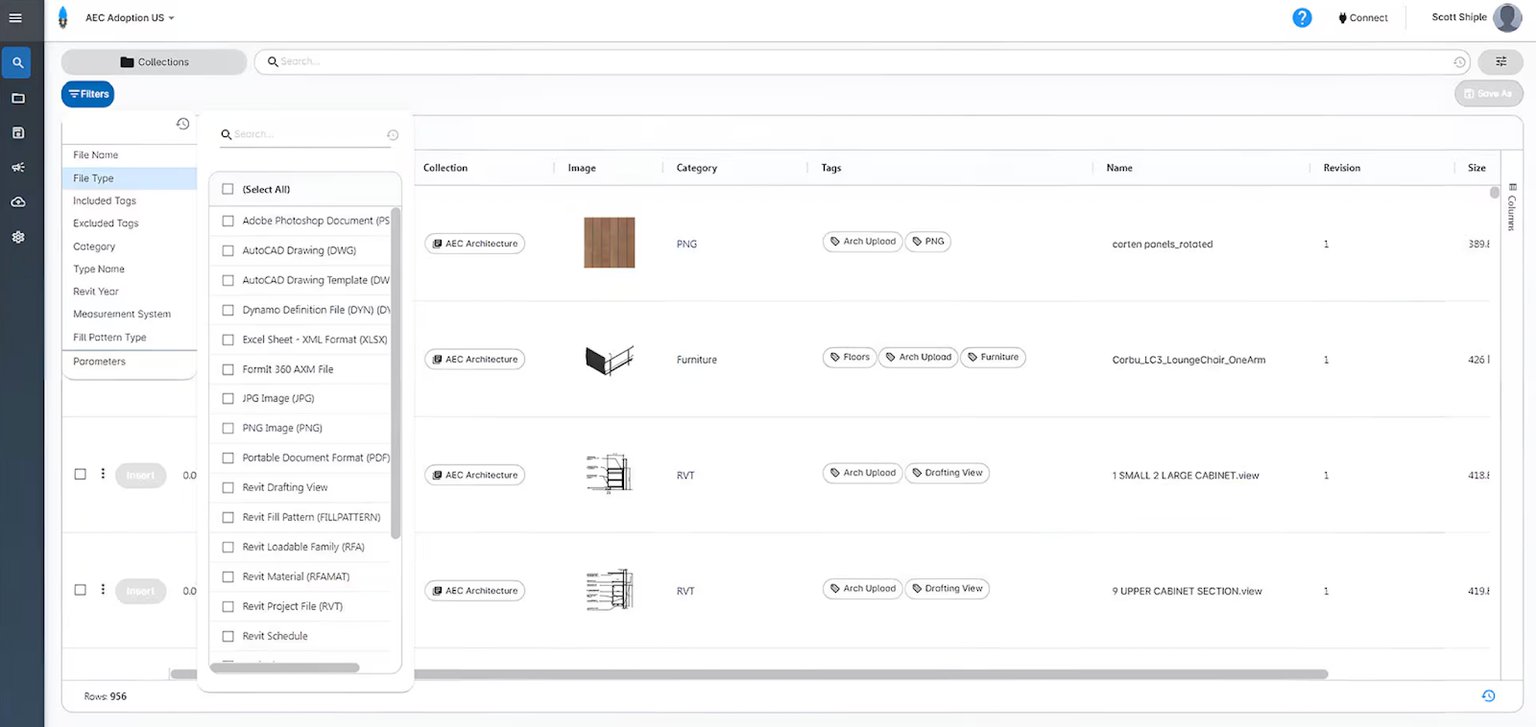Image resolution: width=1536 pixels, height=727 pixels.
Task: Select the Search icon in the left sidebar
Action: click(16, 61)
